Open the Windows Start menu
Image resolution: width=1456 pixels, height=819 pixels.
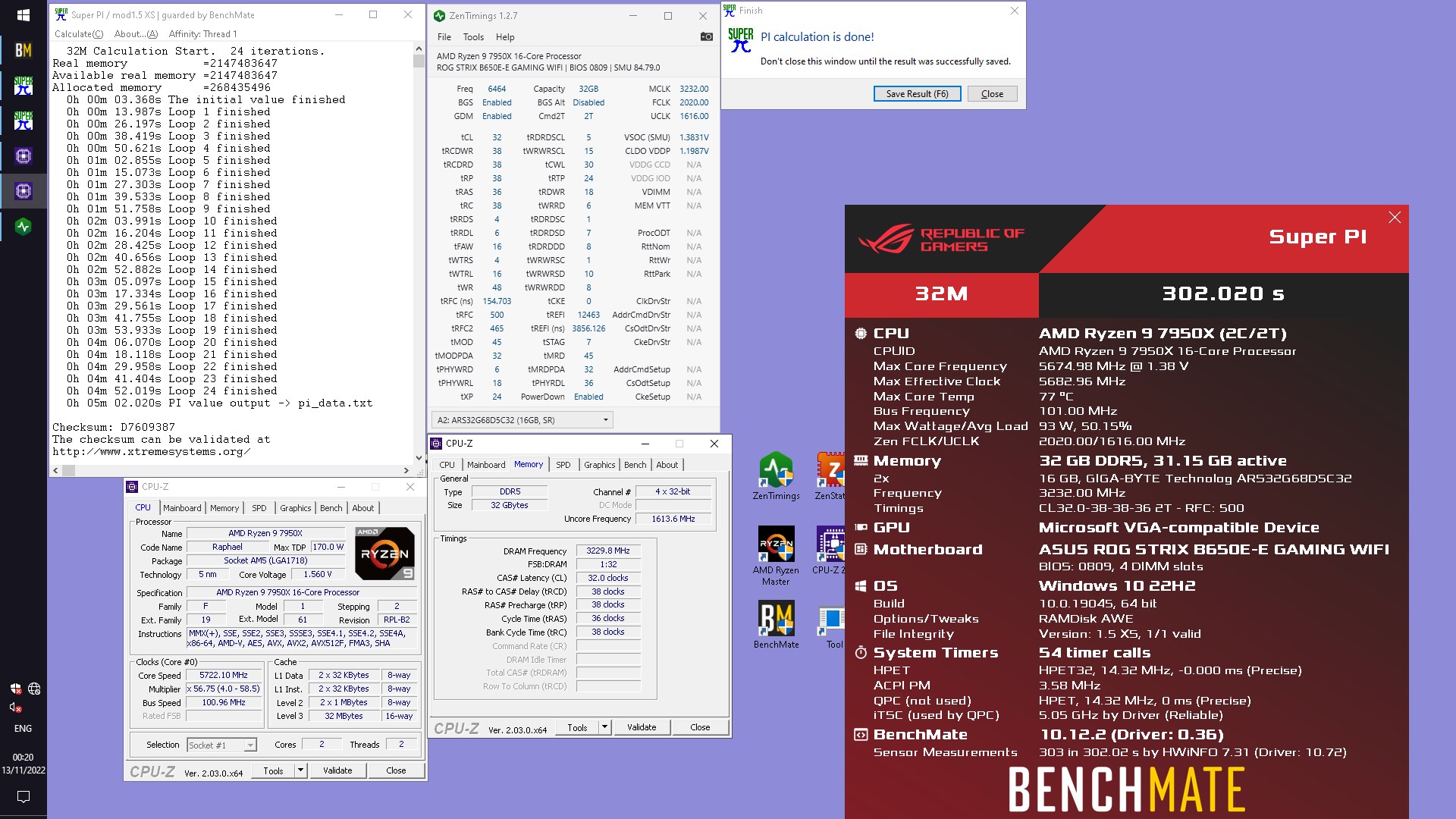coord(24,15)
